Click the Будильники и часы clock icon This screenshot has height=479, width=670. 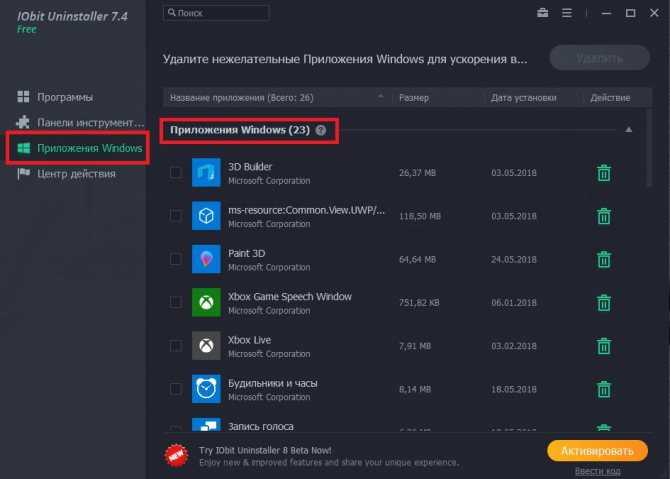click(206, 389)
